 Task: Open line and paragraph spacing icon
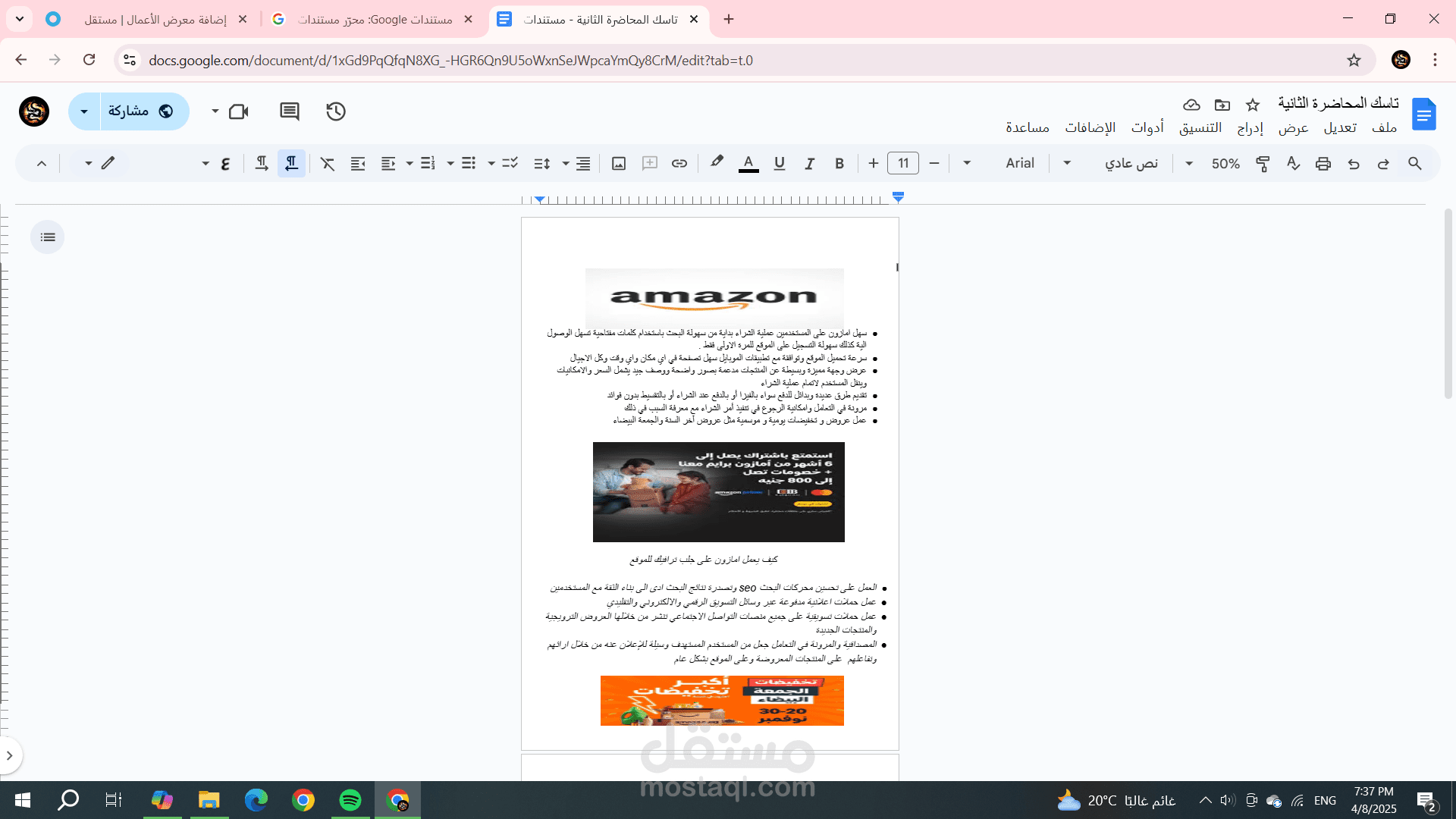[542, 163]
